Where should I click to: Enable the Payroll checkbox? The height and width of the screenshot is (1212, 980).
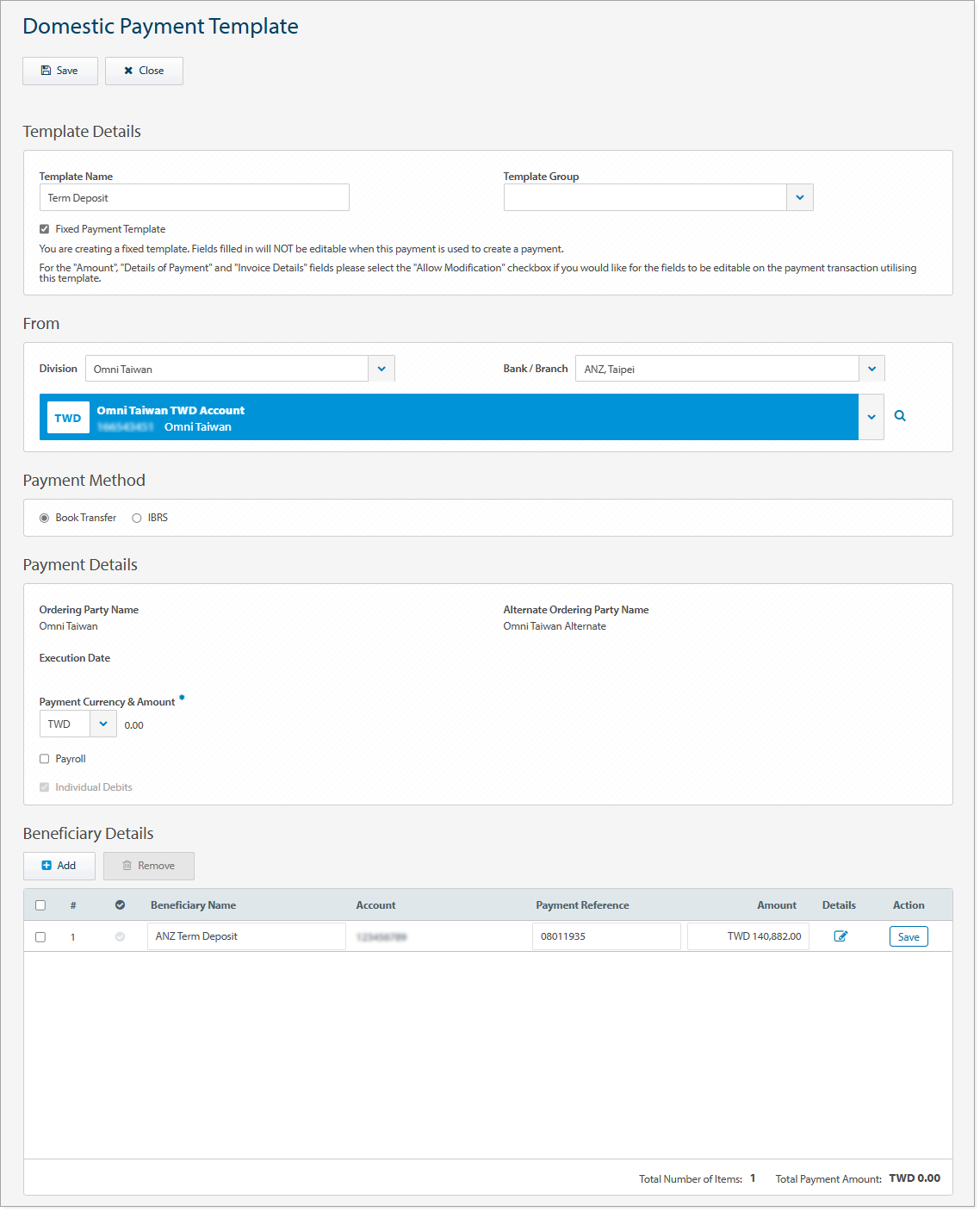tap(45, 759)
